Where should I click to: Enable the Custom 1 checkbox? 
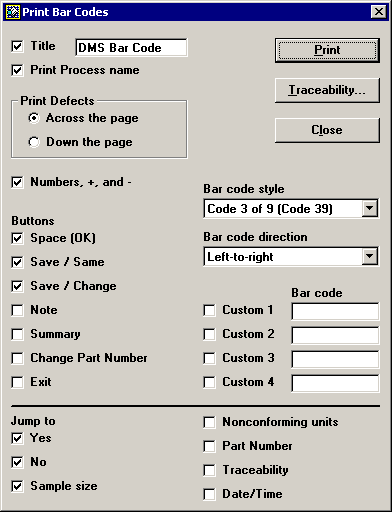click(209, 310)
